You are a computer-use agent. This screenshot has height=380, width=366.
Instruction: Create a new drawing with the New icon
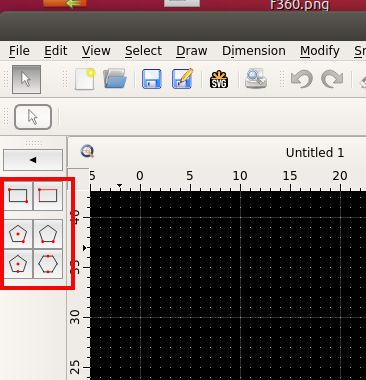pyautogui.click(x=85, y=79)
